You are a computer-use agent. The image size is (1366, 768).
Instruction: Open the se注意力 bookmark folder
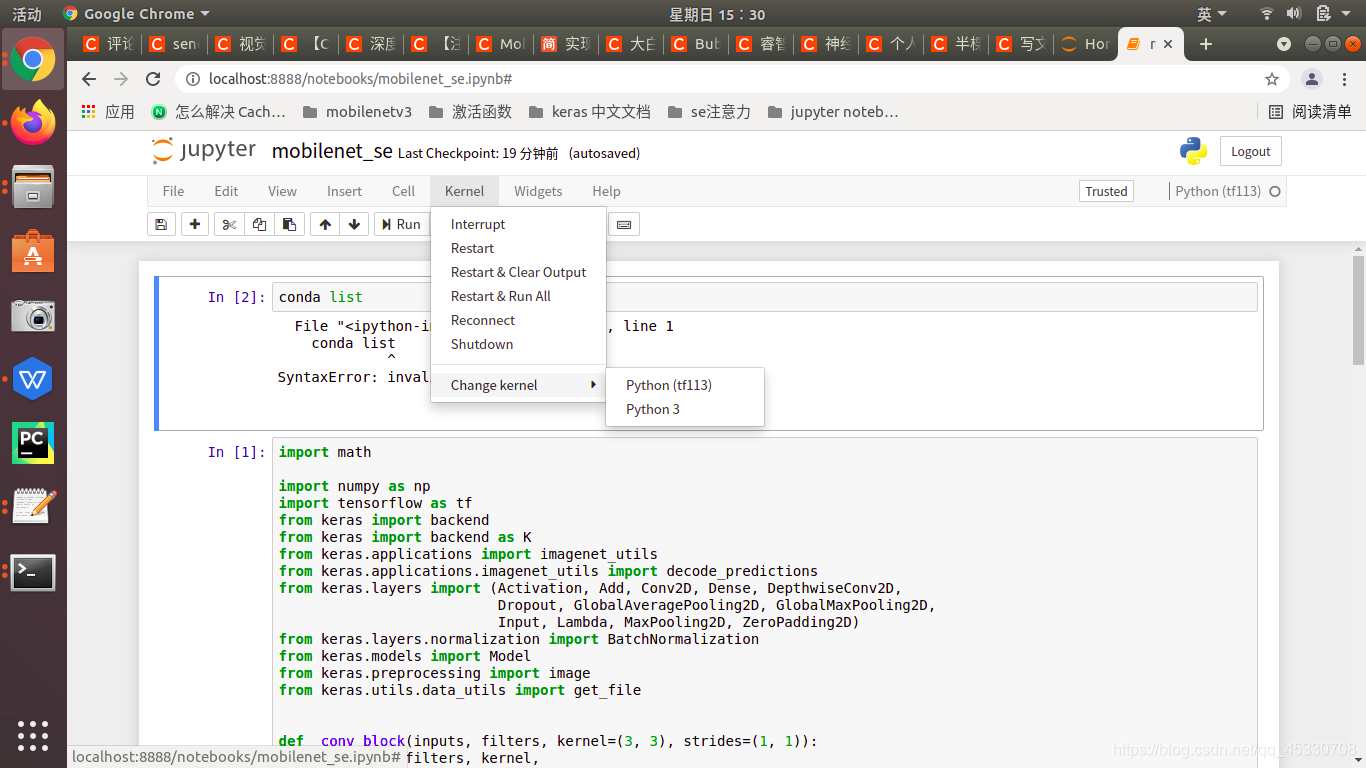(x=709, y=112)
